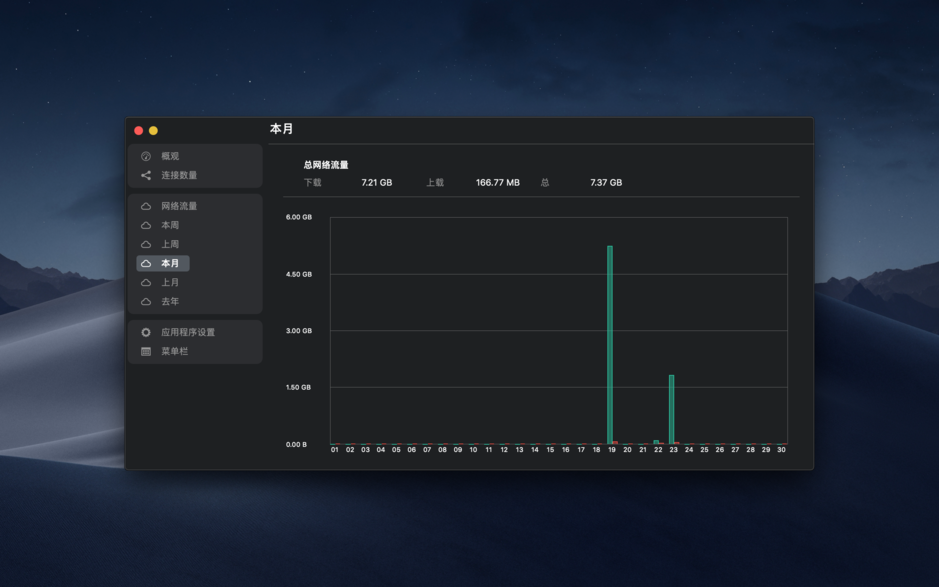939x587 pixels.
Task: Select the 本月 sidebar entry
Action: (x=163, y=264)
